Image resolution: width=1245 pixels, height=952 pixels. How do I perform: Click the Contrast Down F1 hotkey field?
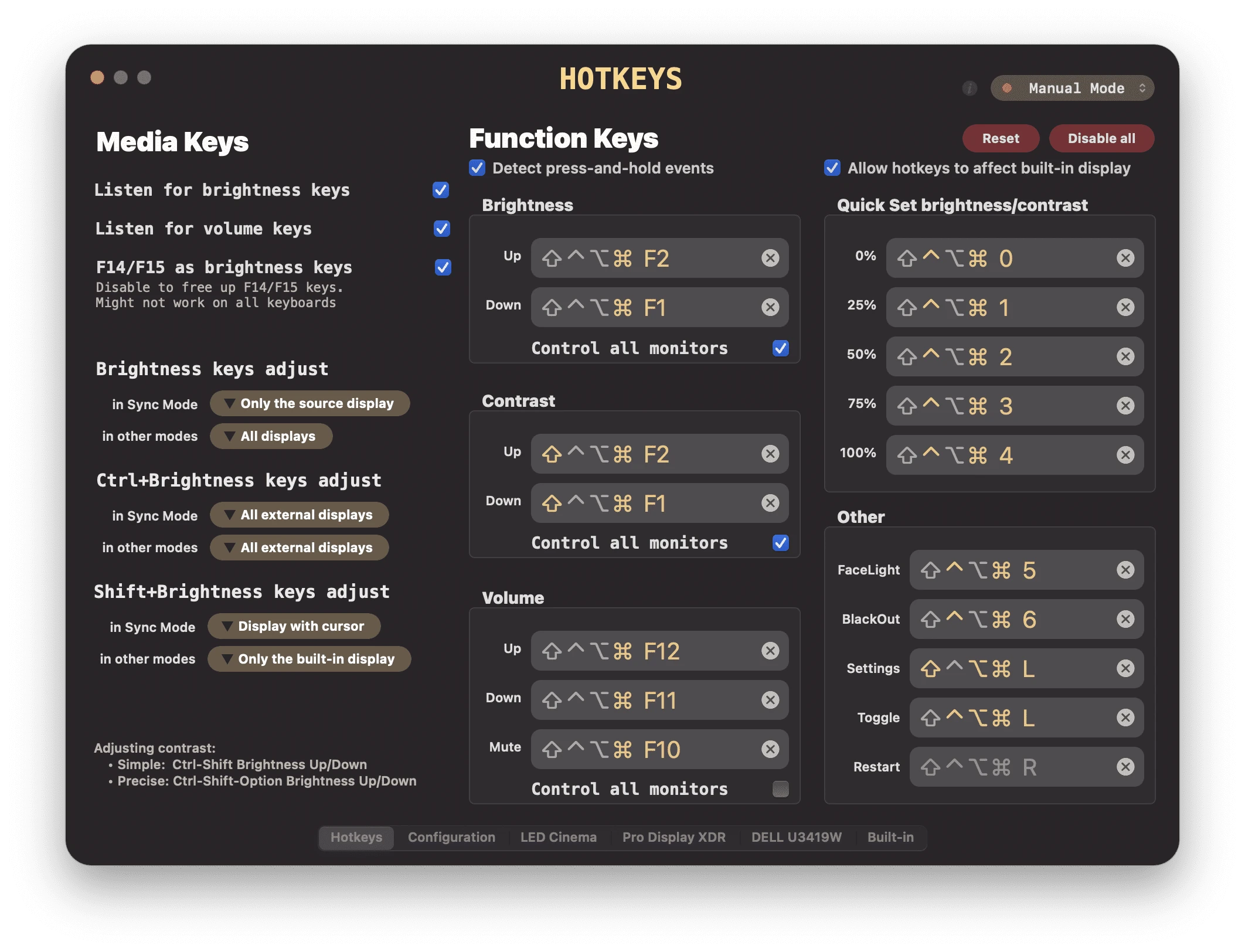tap(659, 503)
